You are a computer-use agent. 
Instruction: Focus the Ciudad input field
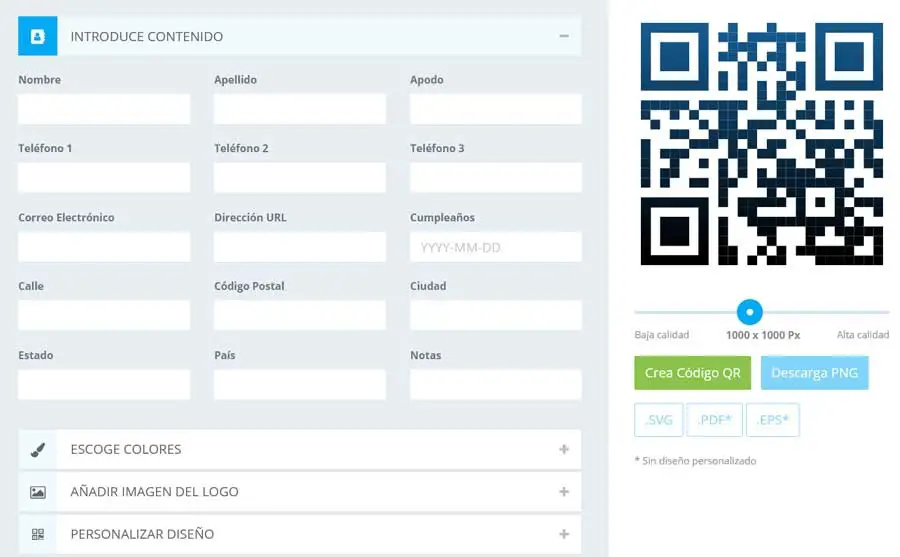click(495, 315)
